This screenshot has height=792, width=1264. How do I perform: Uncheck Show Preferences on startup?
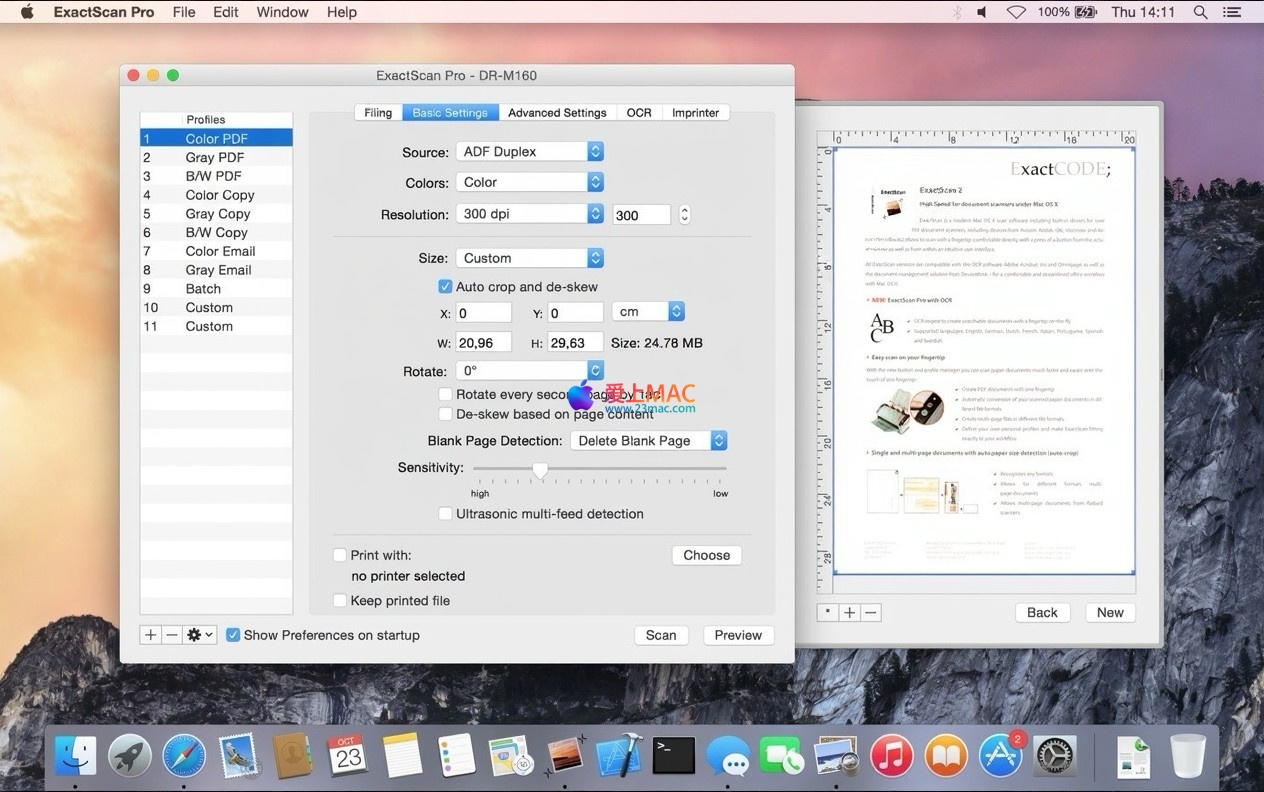[233, 635]
